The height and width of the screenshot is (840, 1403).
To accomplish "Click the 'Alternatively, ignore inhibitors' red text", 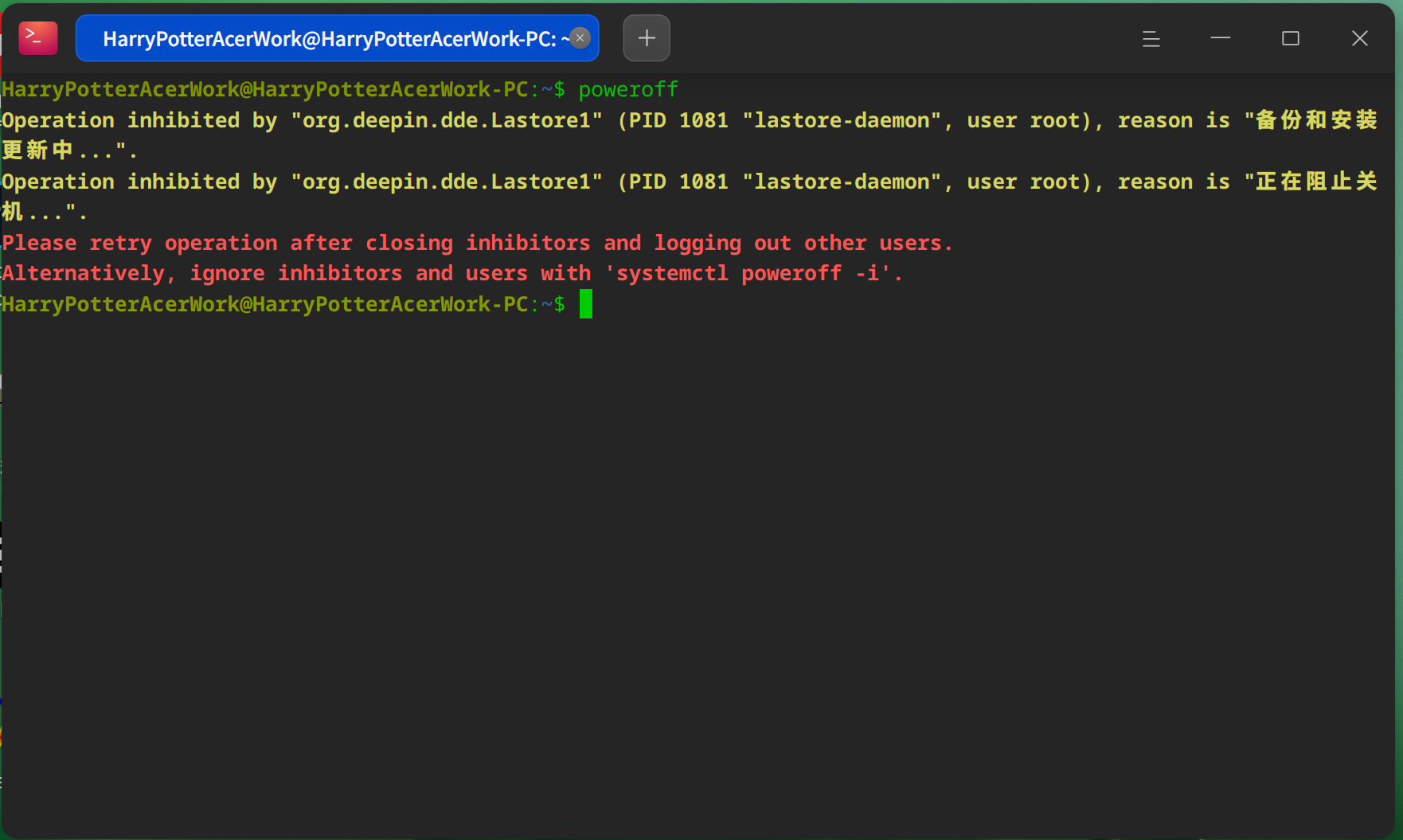I will tap(202, 274).
